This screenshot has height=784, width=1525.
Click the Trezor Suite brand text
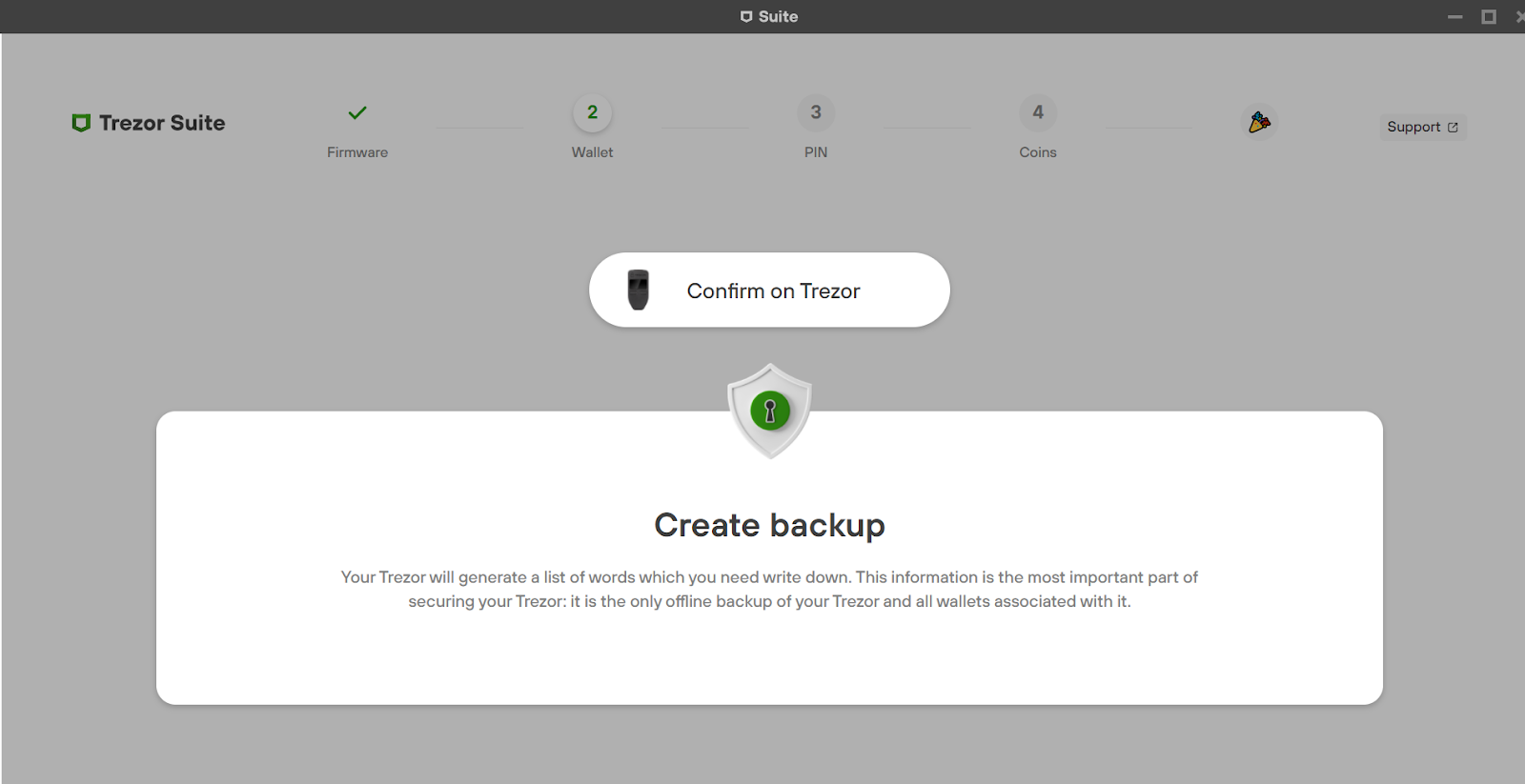click(162, 123)
